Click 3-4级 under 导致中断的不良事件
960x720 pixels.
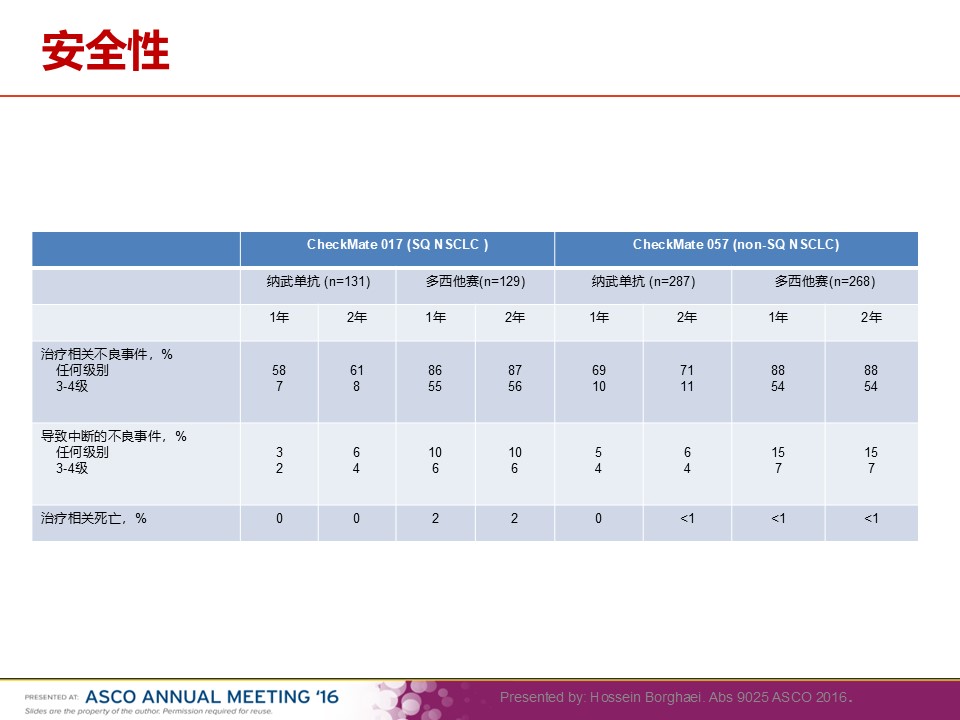72,468
